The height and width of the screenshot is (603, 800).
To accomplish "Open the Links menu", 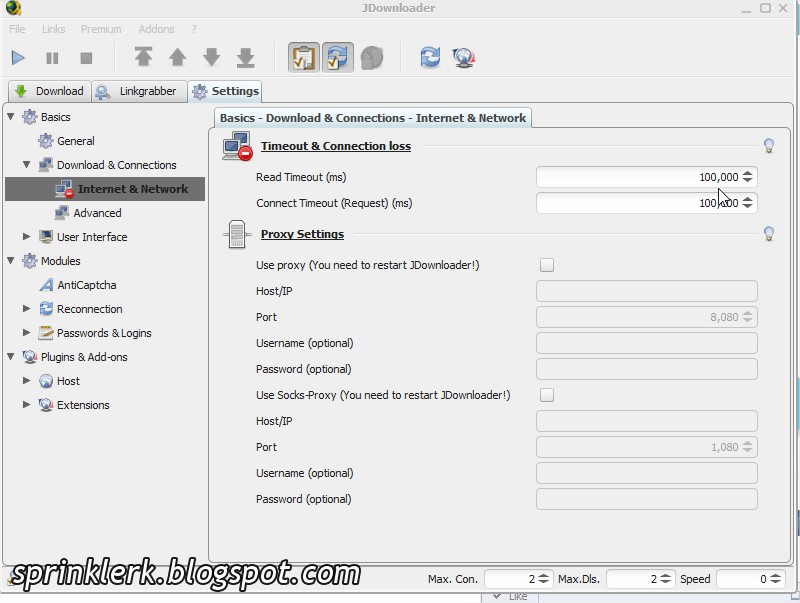I will [54, 29].
